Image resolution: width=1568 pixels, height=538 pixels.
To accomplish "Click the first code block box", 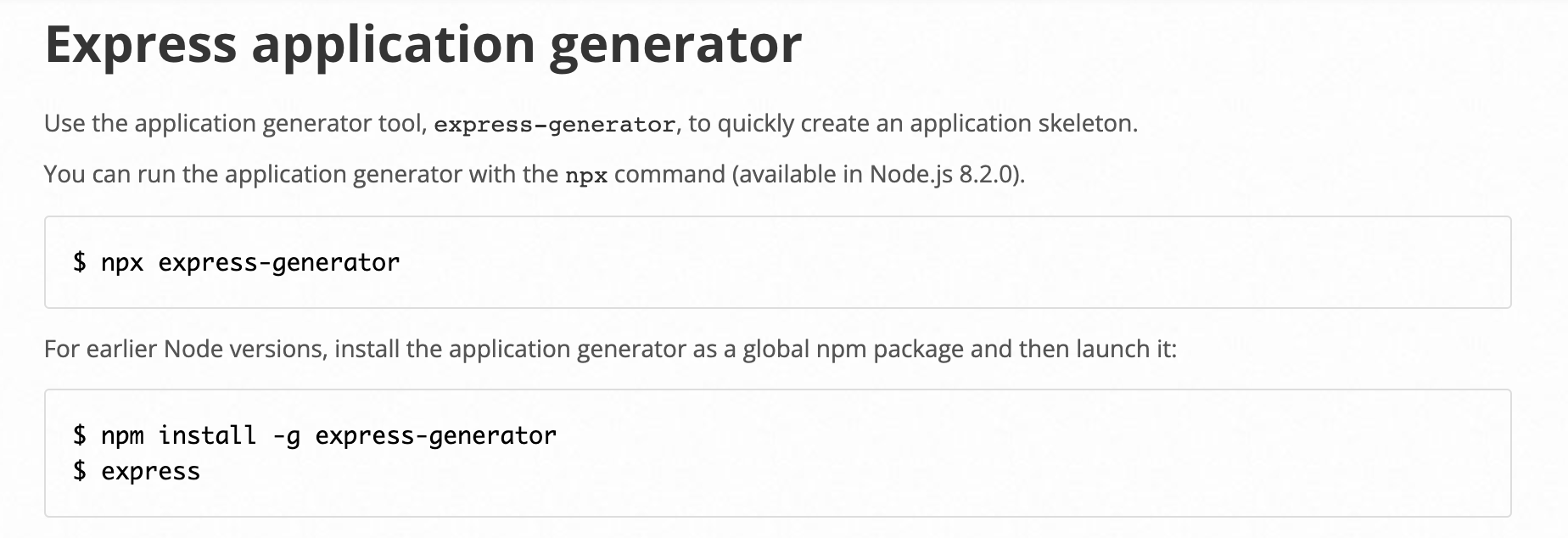I will point(777,262).
